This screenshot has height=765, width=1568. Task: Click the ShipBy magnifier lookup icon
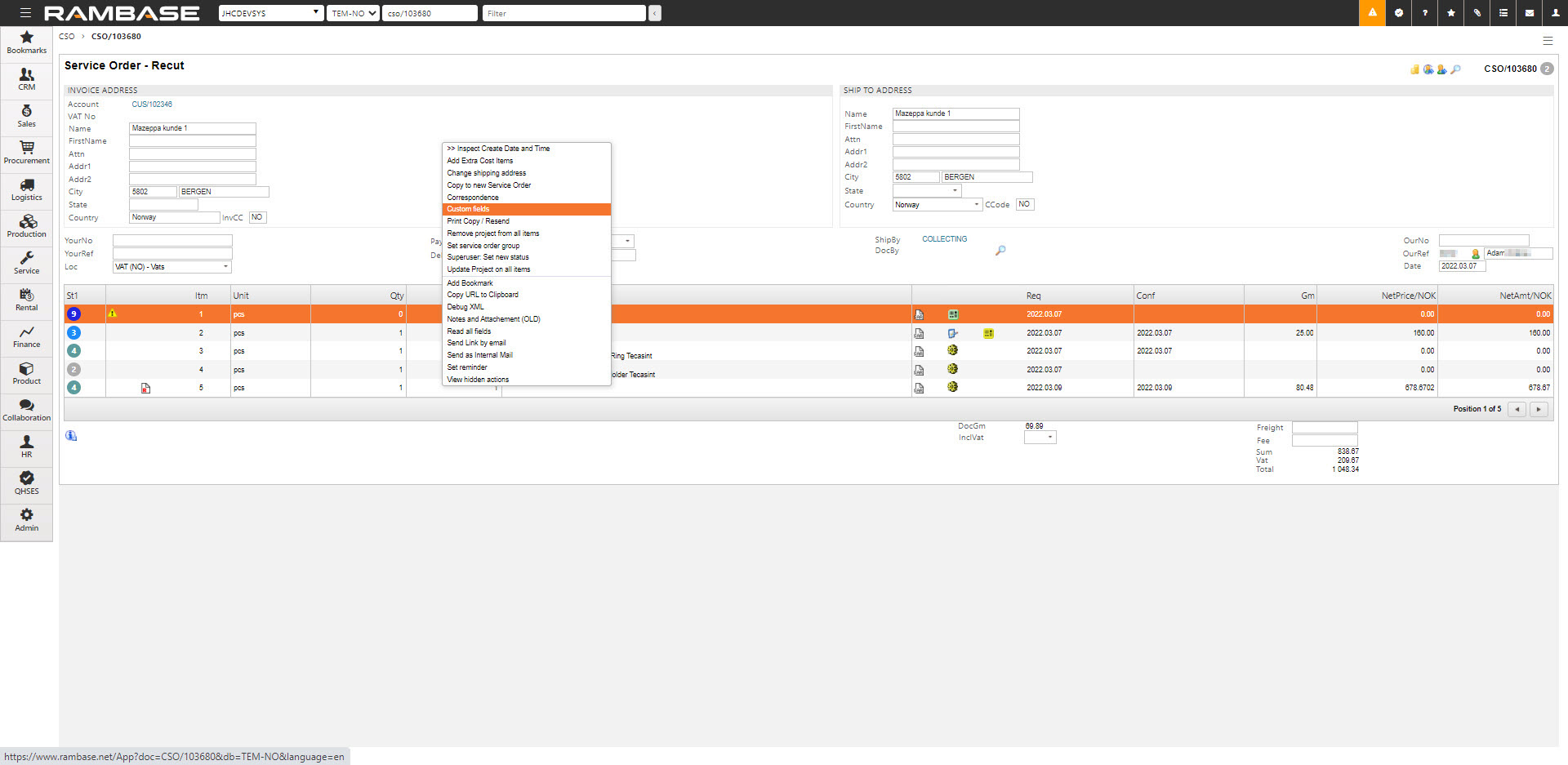tap(1000, 251)
